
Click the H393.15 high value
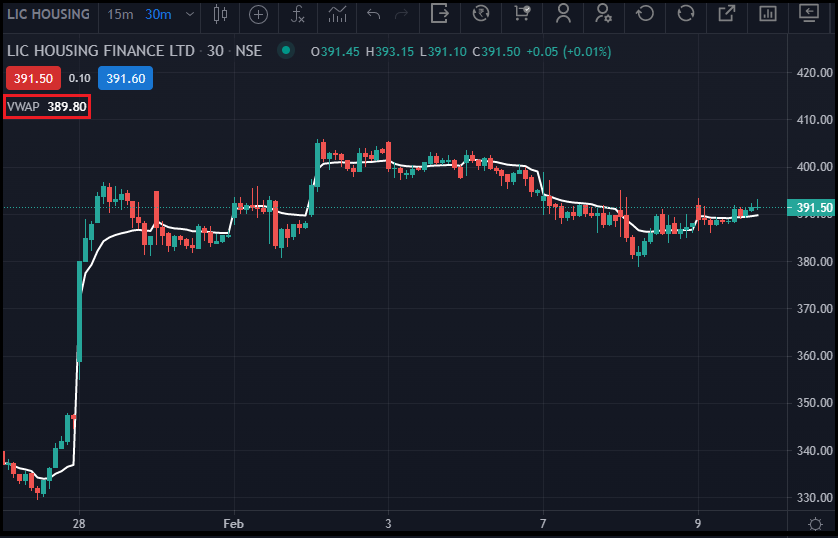point(390,52)
